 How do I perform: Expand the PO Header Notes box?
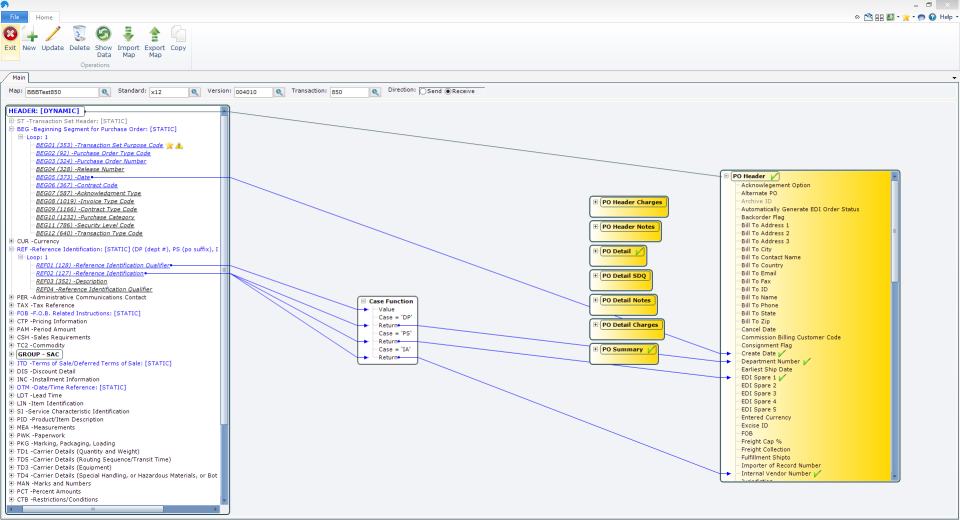click(x=596, y=227)
